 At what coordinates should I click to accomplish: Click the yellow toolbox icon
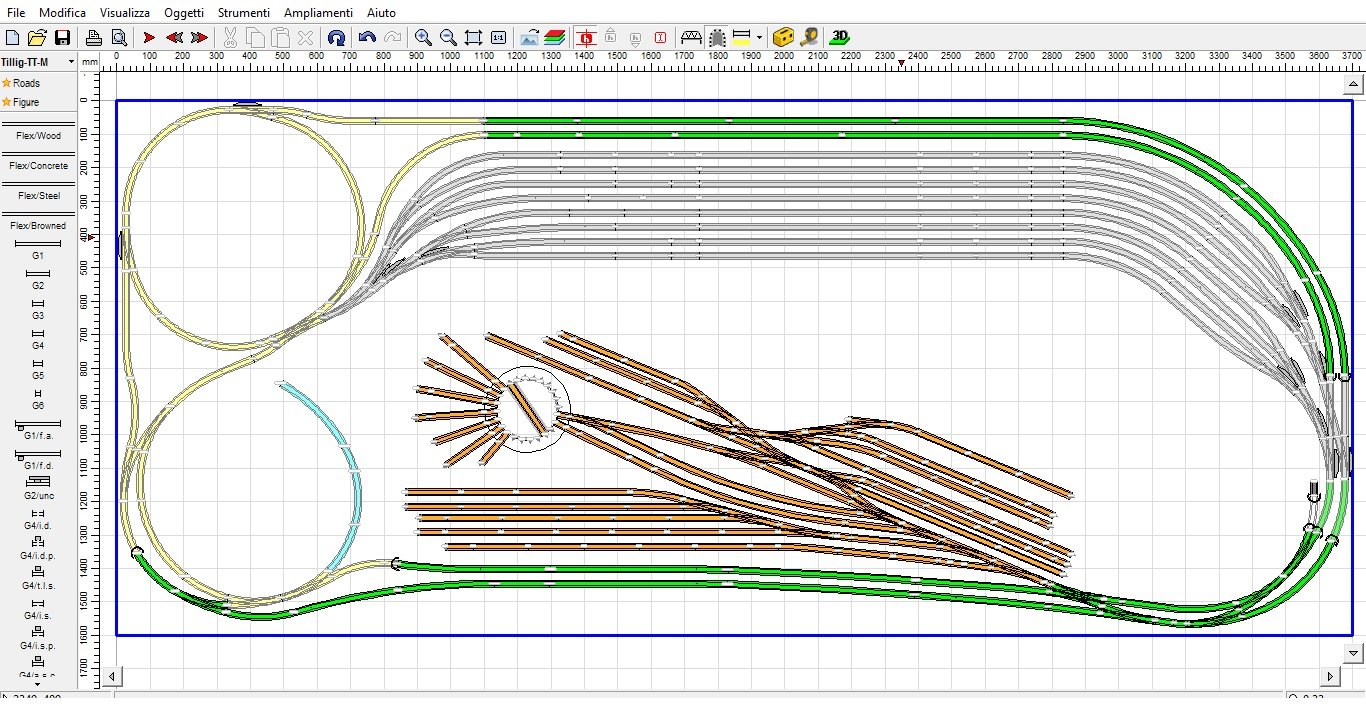pos(784,37)
